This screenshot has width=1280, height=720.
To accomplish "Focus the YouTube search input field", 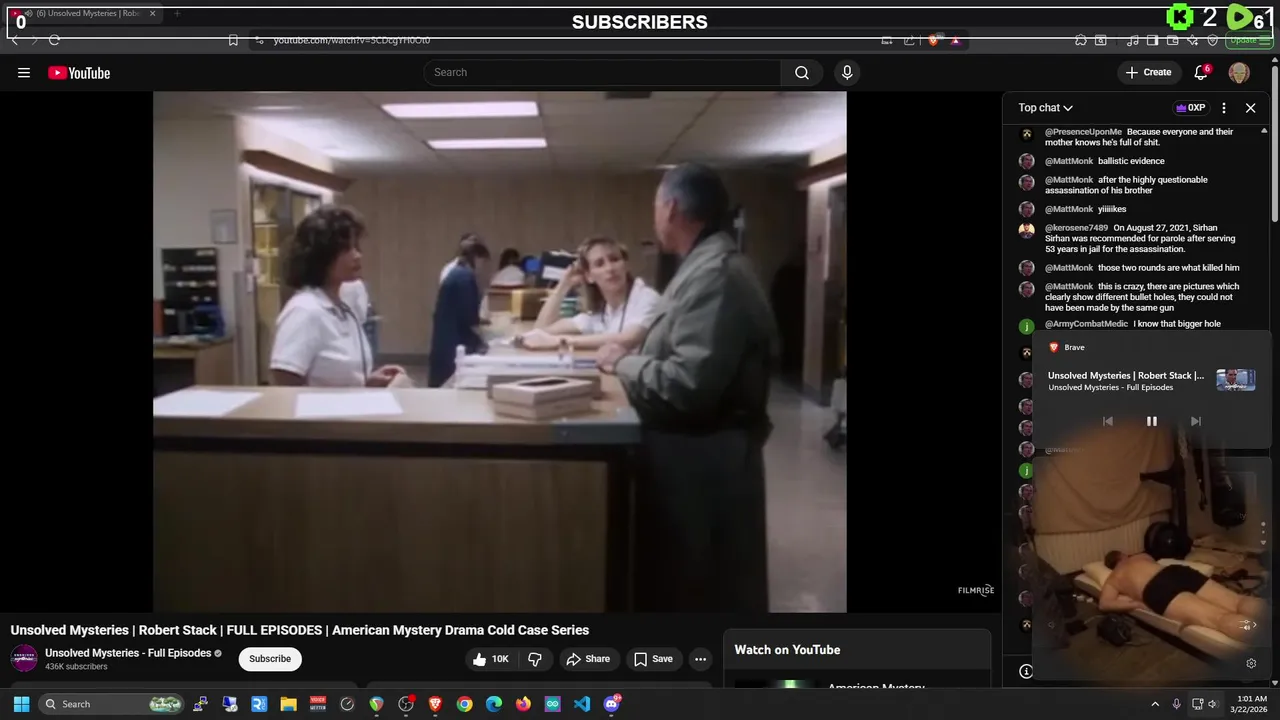I will point(604,72).
